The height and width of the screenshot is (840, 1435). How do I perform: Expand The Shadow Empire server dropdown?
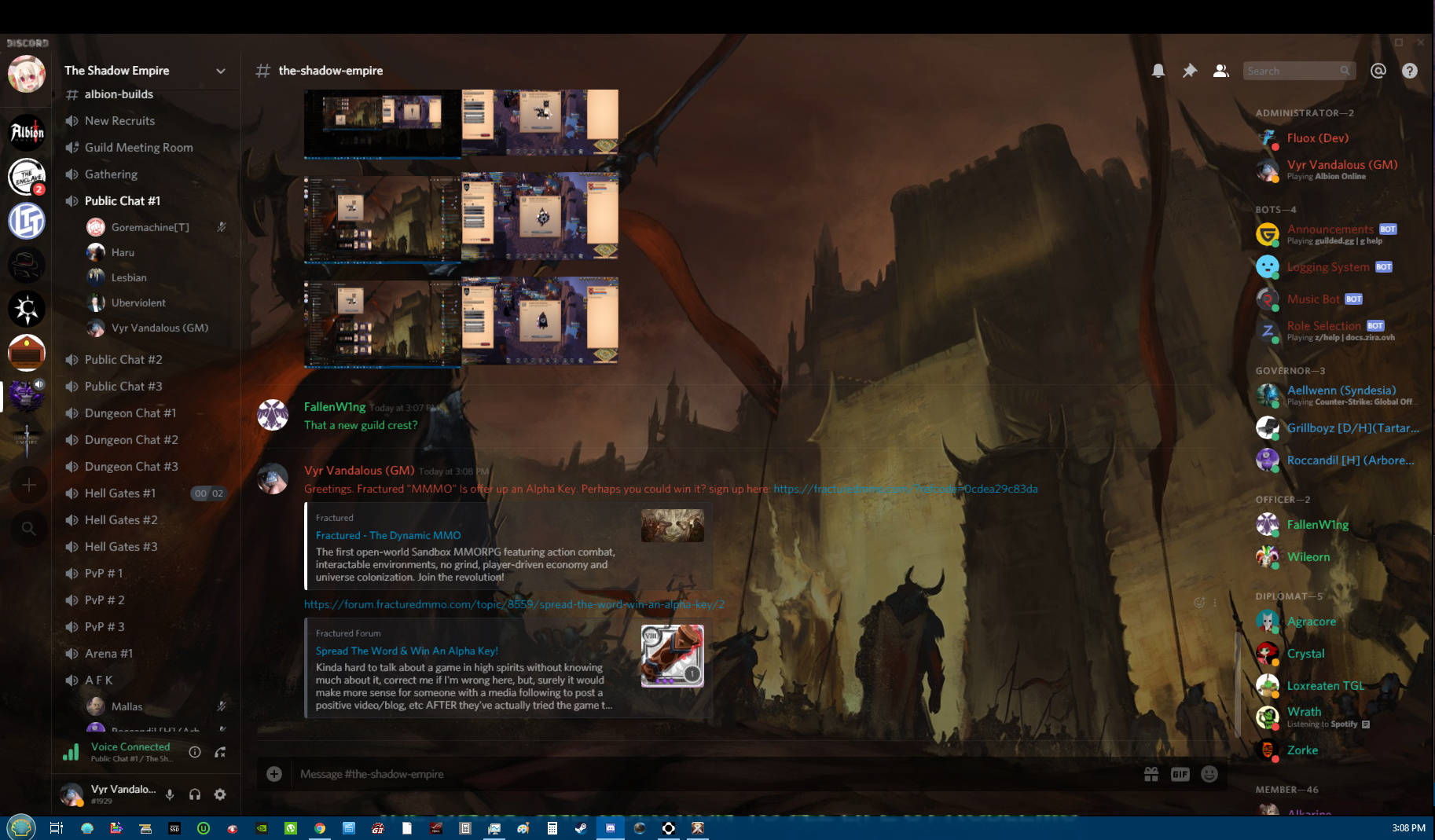click(x=221, y=71)
